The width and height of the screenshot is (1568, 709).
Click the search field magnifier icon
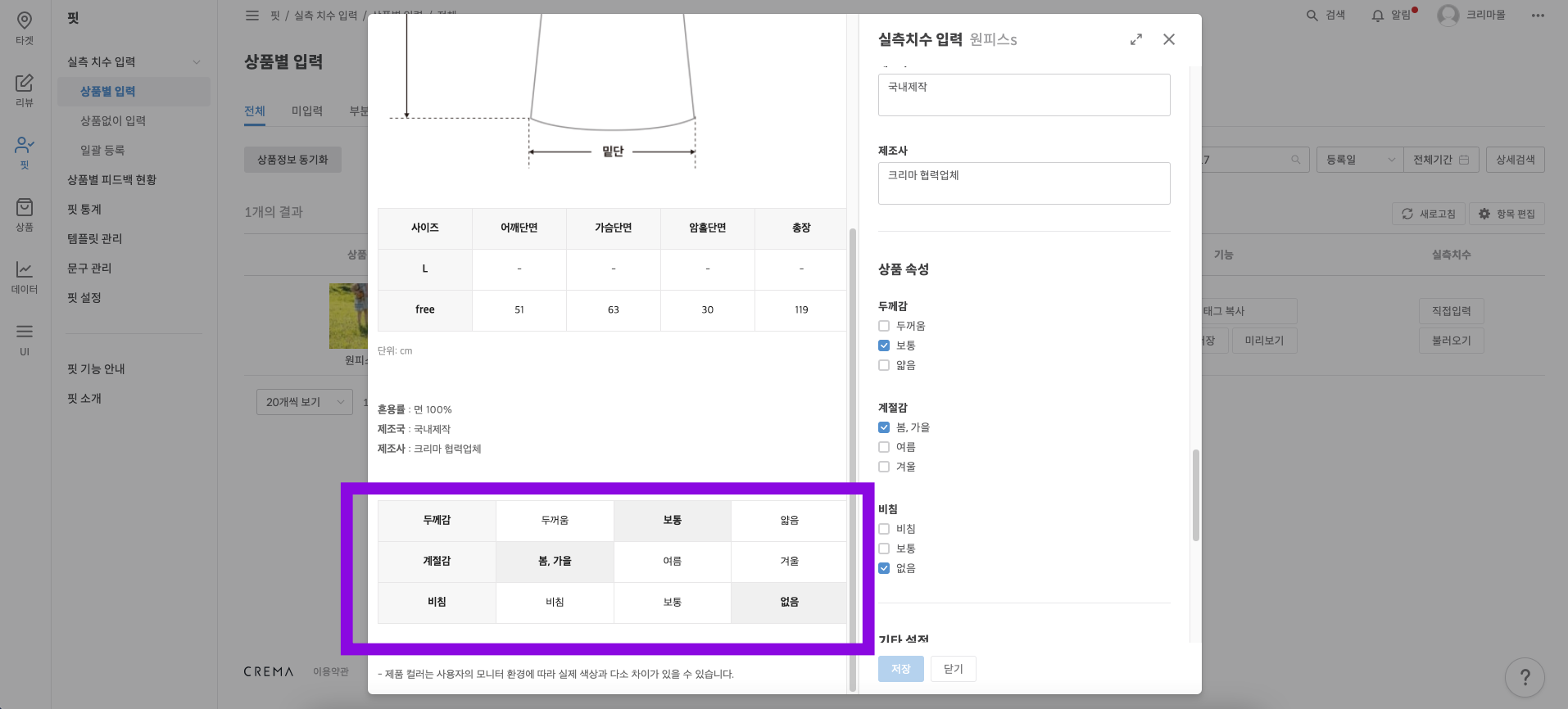pyautogui.click(x=1295, y=160)
